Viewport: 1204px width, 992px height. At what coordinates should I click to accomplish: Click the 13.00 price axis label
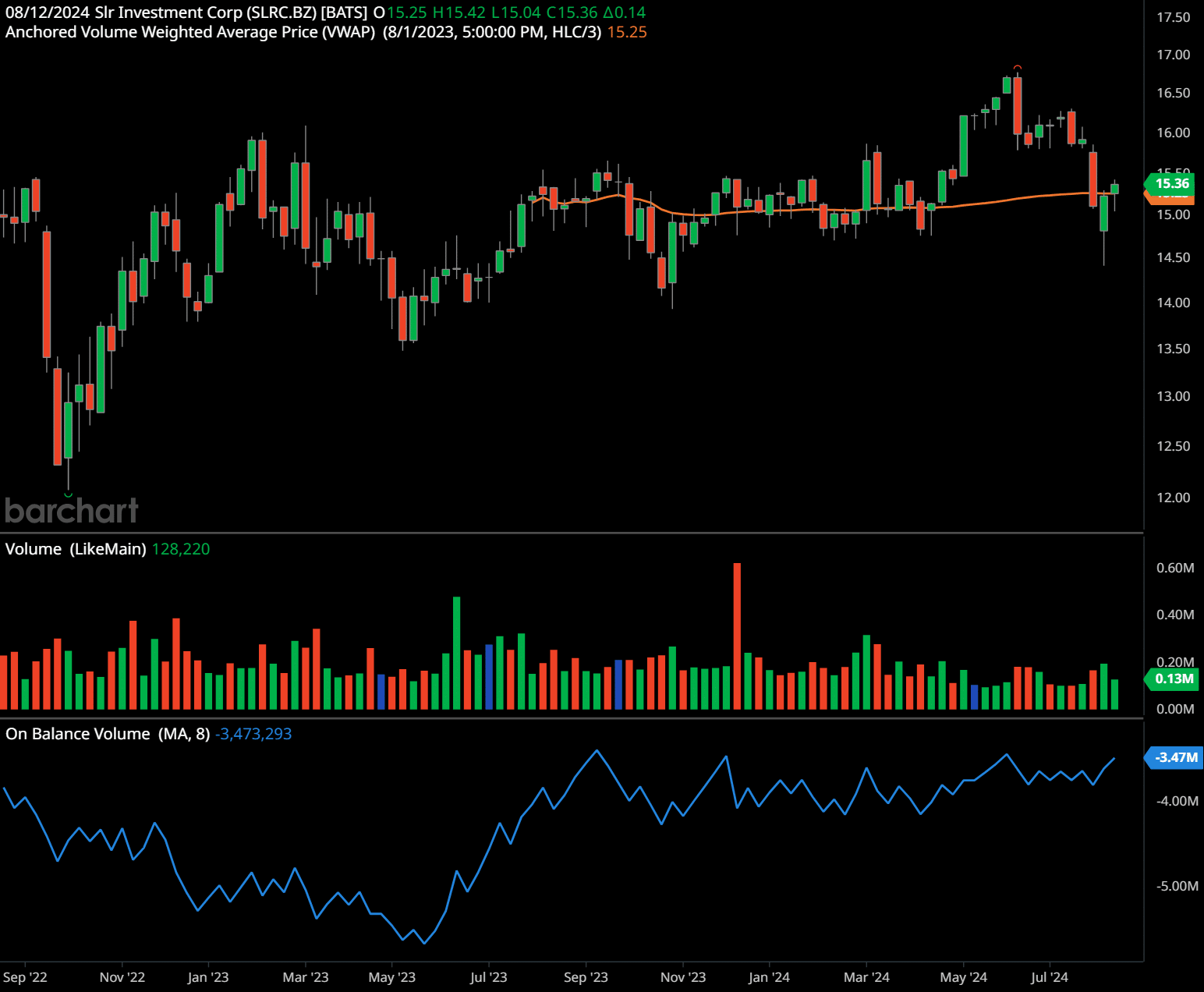(x=1174, y=396)
